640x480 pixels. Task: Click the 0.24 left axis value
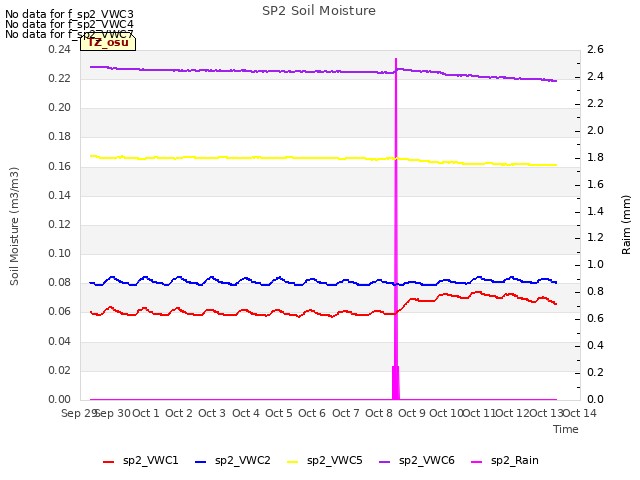(x=60, y=49)
